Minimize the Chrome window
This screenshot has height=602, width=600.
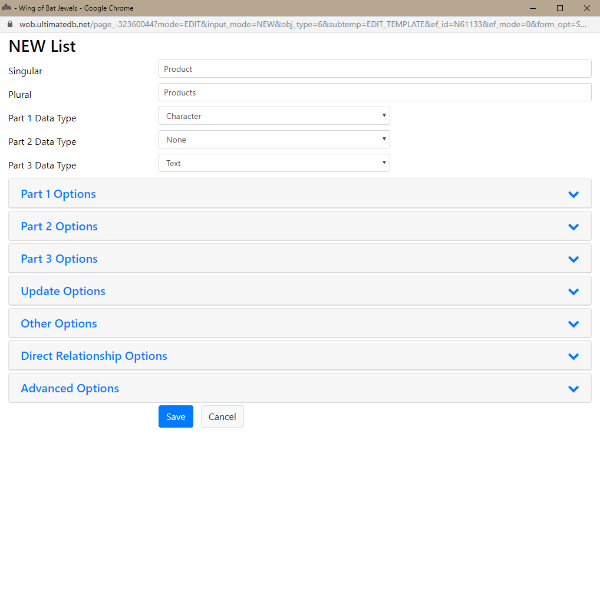[533, 8]
